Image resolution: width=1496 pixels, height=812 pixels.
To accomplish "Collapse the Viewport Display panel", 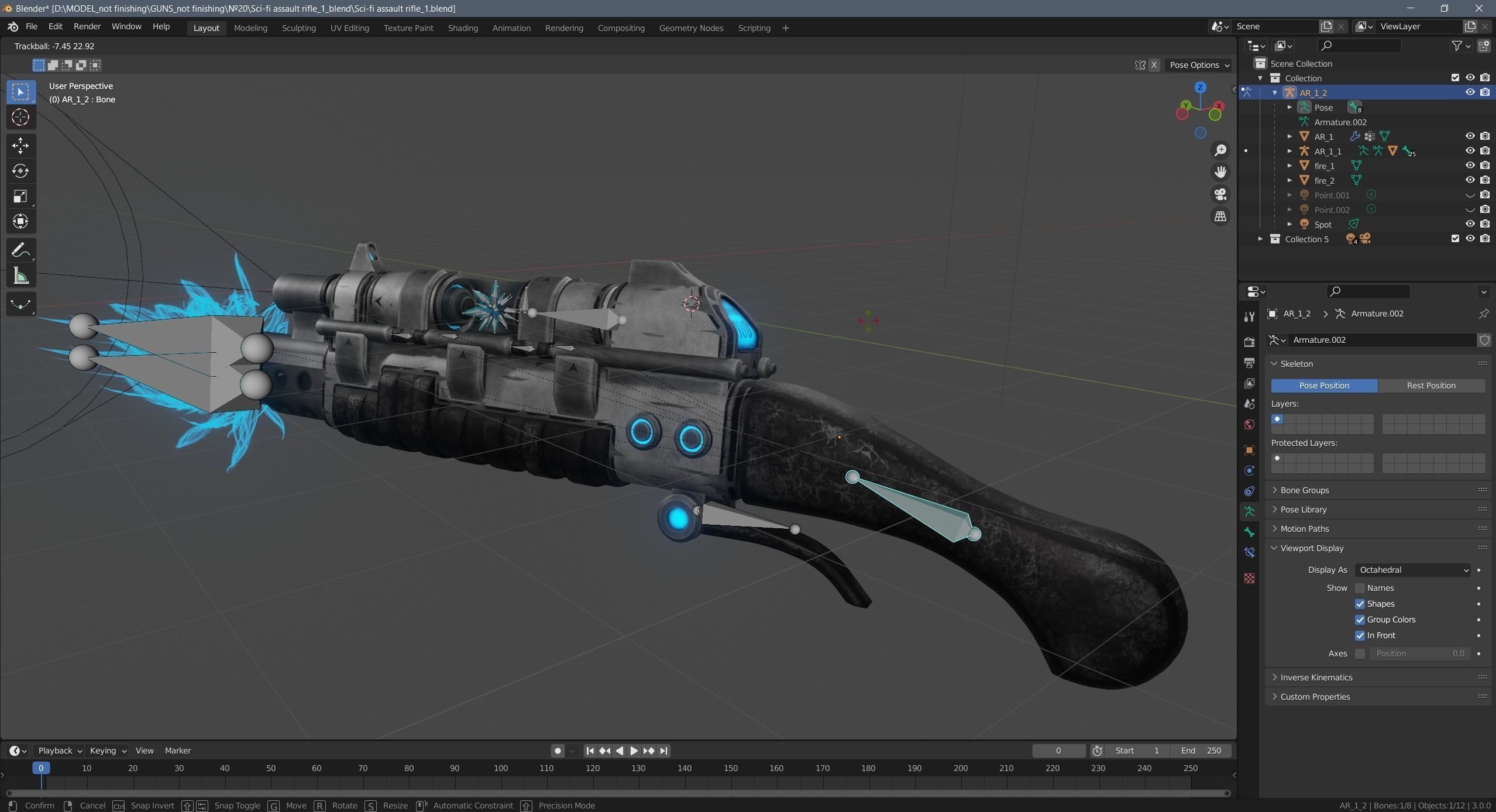I will [x=1311, y=548].
